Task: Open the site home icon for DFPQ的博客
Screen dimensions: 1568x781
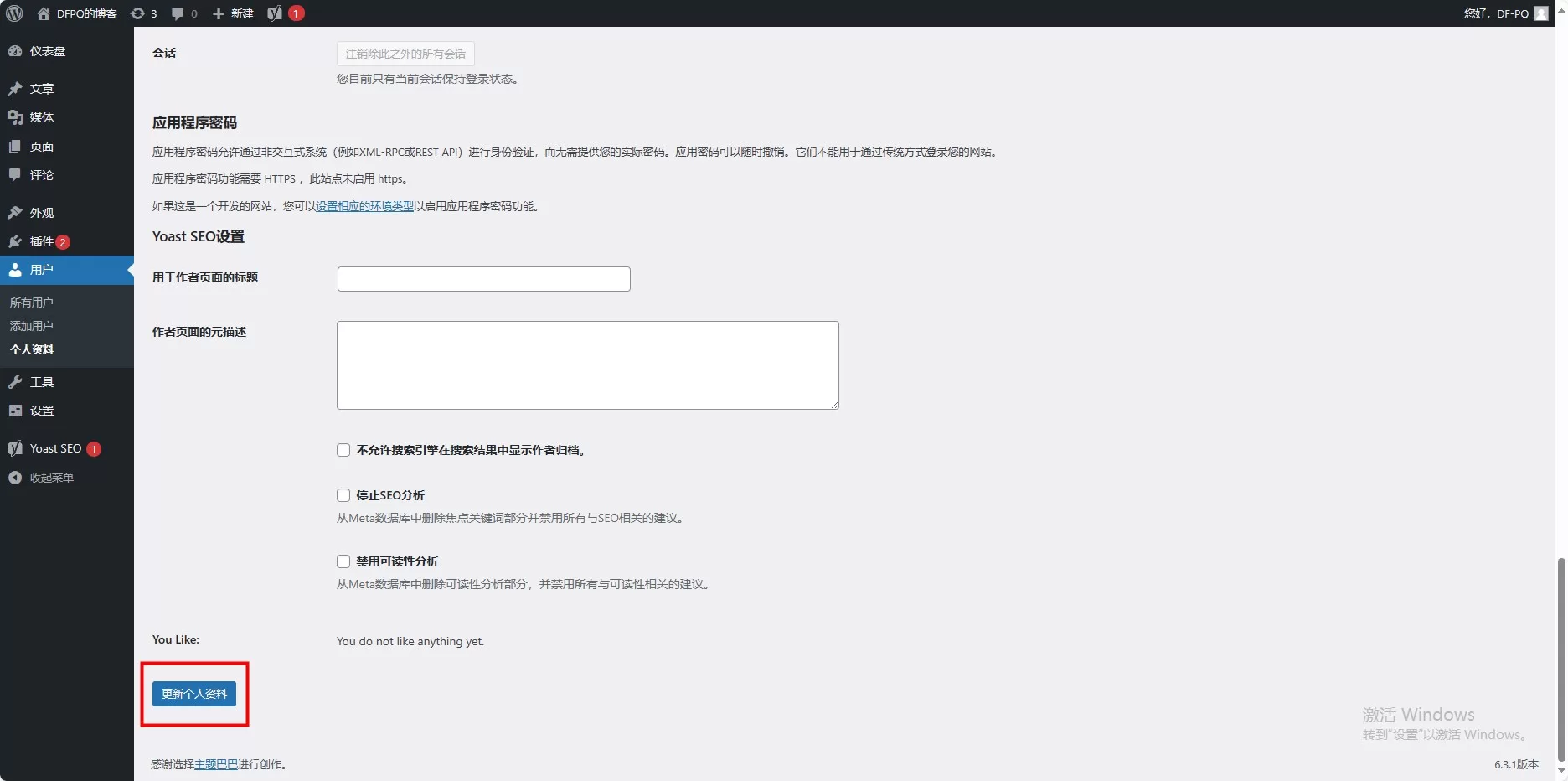Action: [x=44, y=13]
